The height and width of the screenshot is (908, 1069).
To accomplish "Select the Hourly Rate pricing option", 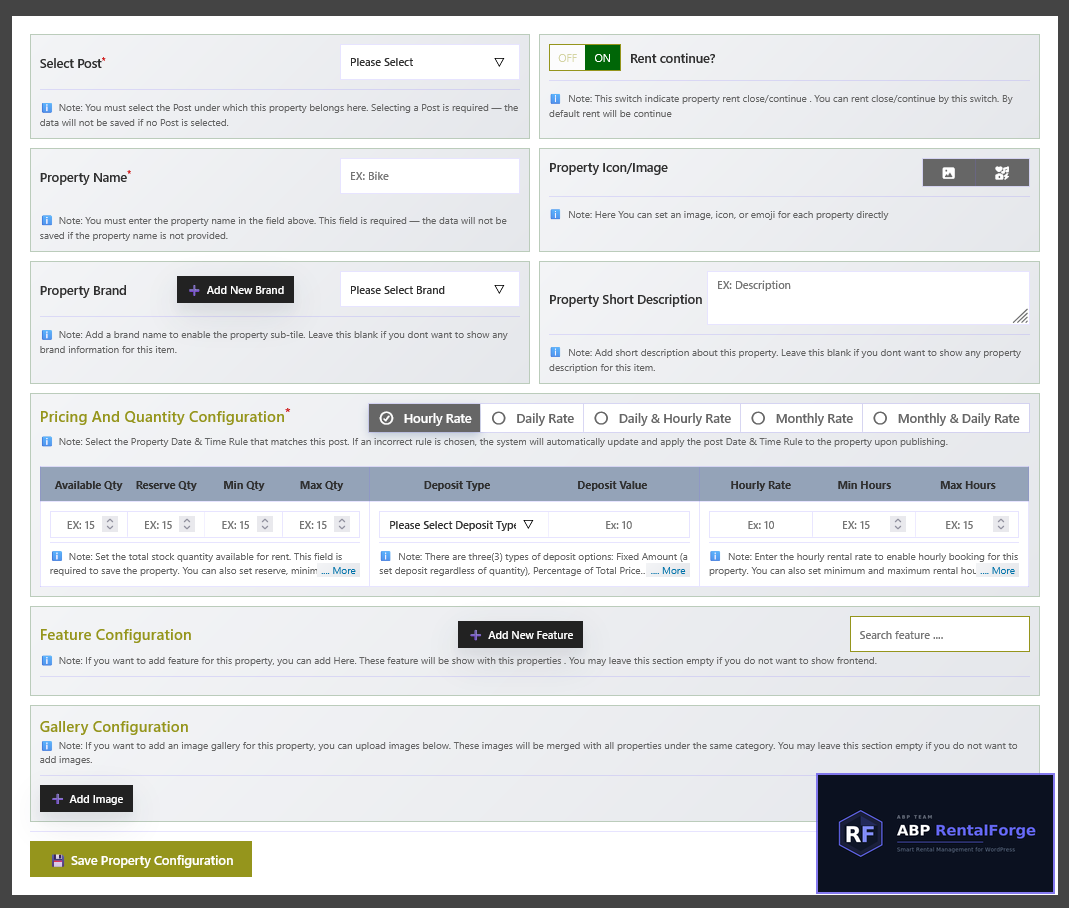I will point(425,419).
